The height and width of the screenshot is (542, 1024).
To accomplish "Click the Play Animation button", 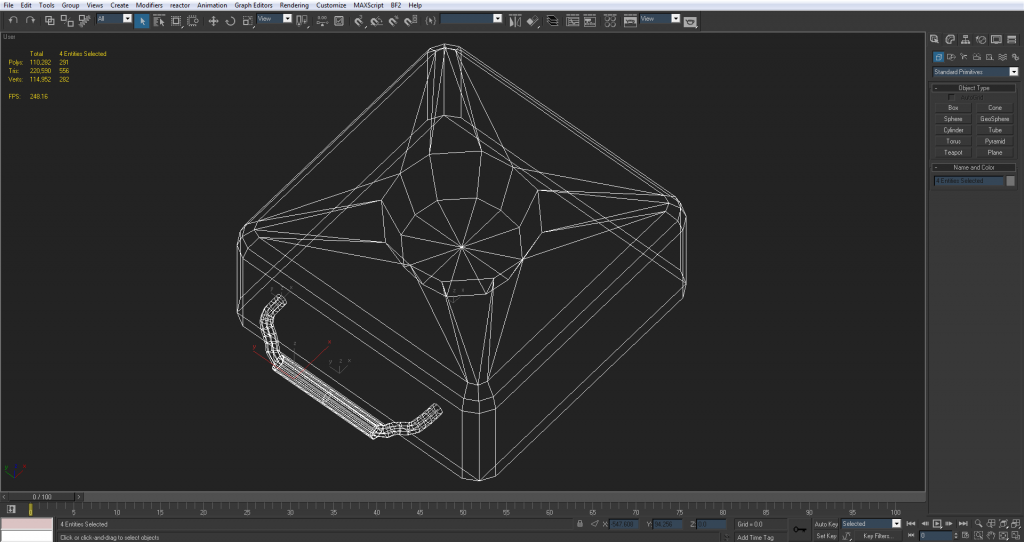I will 936,523.
